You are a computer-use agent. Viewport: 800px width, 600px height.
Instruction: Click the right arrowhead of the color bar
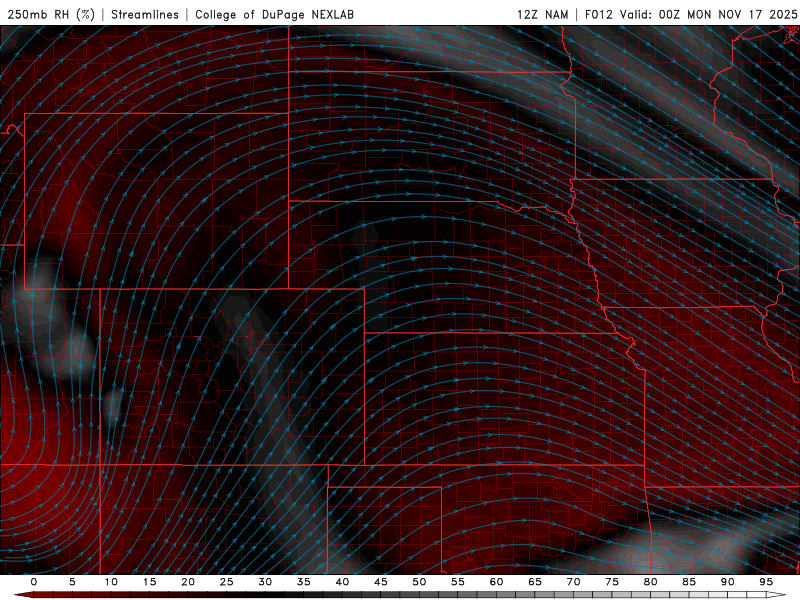(777, 595)
